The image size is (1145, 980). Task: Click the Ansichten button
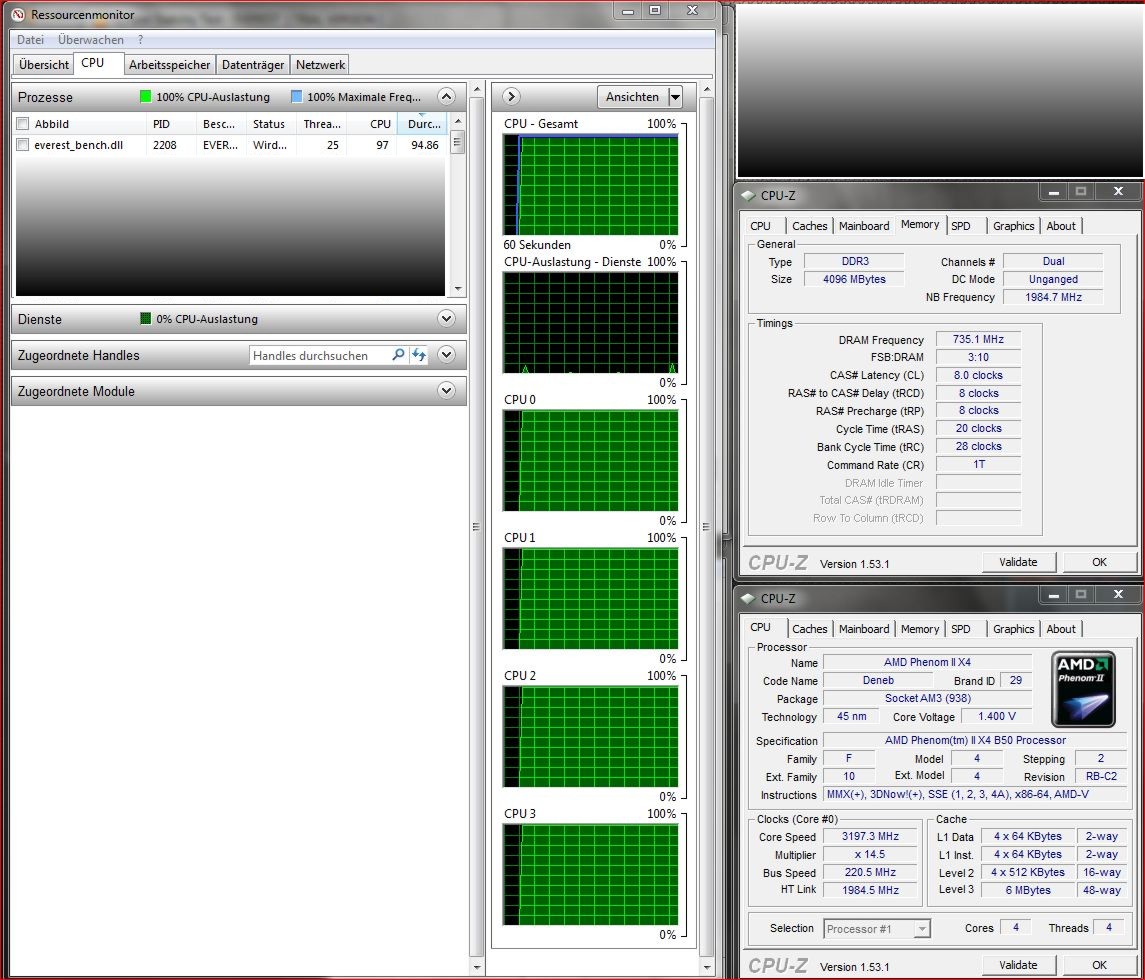632,96
